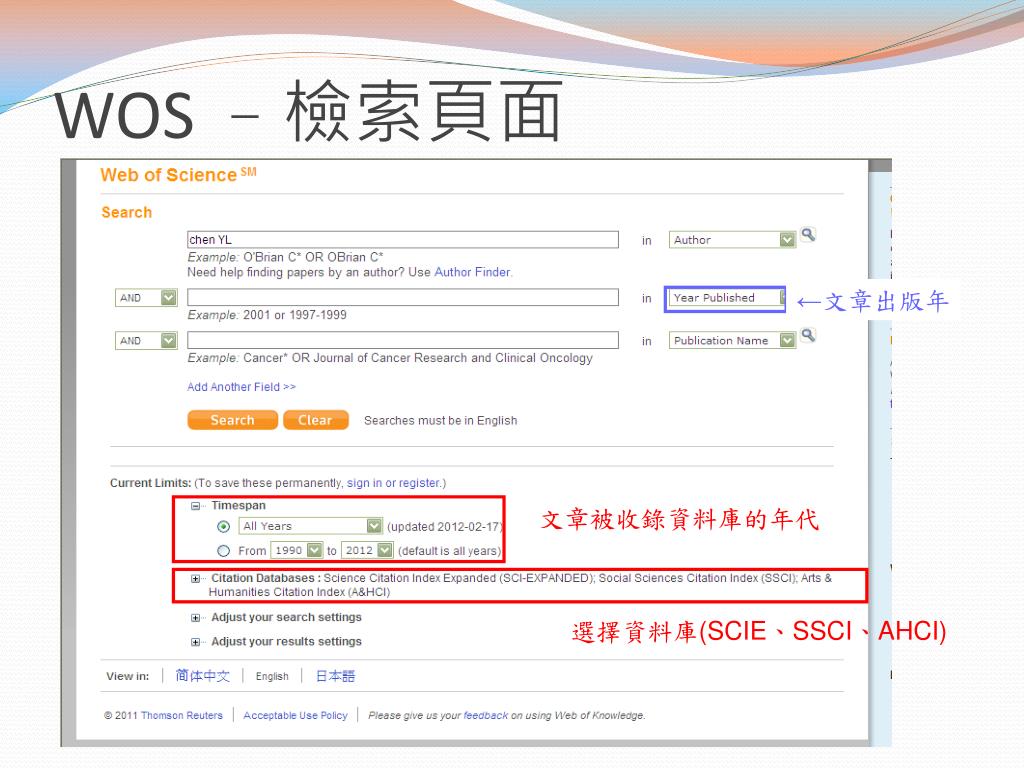Screen dimensions: 1024x768
Task: Open the Thomson Reuters link
Action: [x=182, y=716]
